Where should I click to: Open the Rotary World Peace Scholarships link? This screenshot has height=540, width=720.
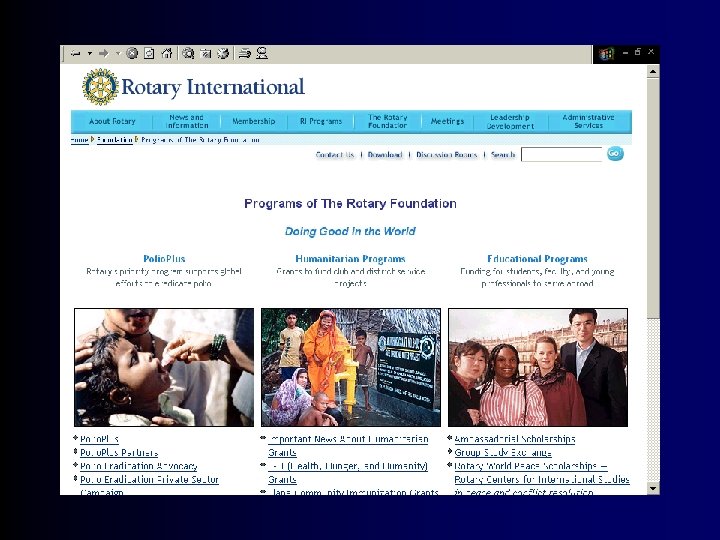point(542,479)
